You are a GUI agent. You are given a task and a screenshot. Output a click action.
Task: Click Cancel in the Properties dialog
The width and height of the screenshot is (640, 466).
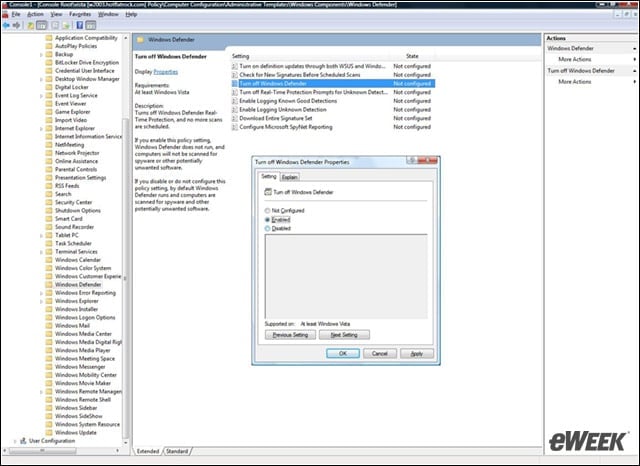pyautogui.click(x=380, y=353)
